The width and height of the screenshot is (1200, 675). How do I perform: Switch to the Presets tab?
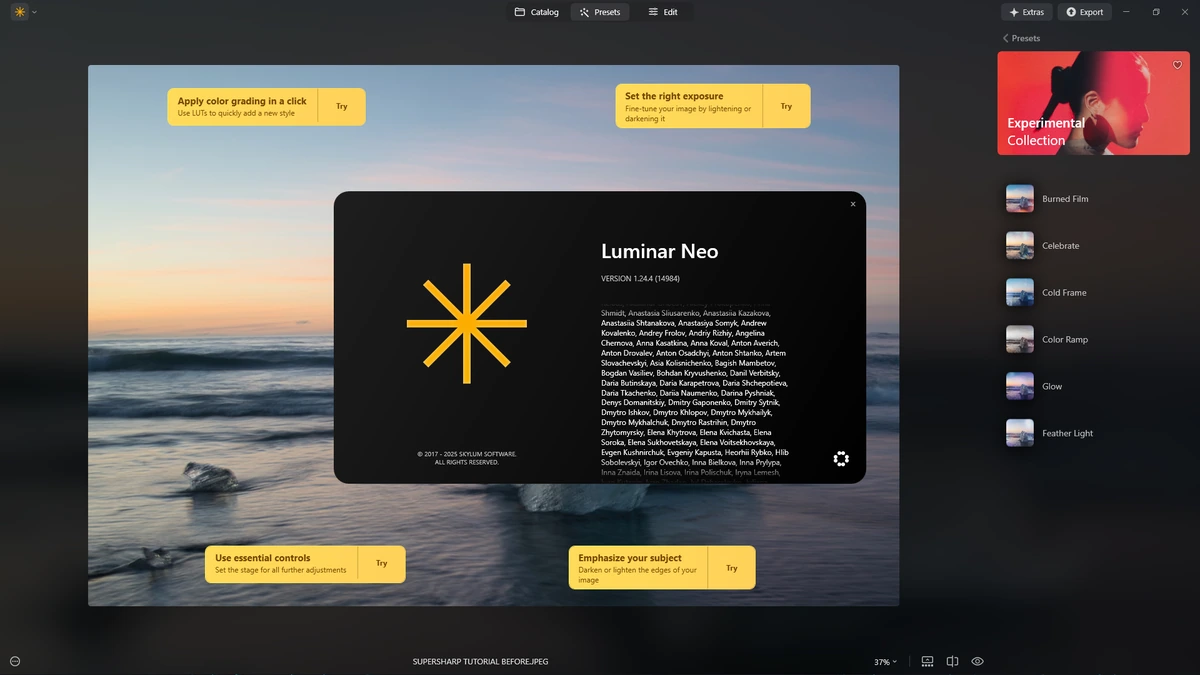[x=600, y=12]
